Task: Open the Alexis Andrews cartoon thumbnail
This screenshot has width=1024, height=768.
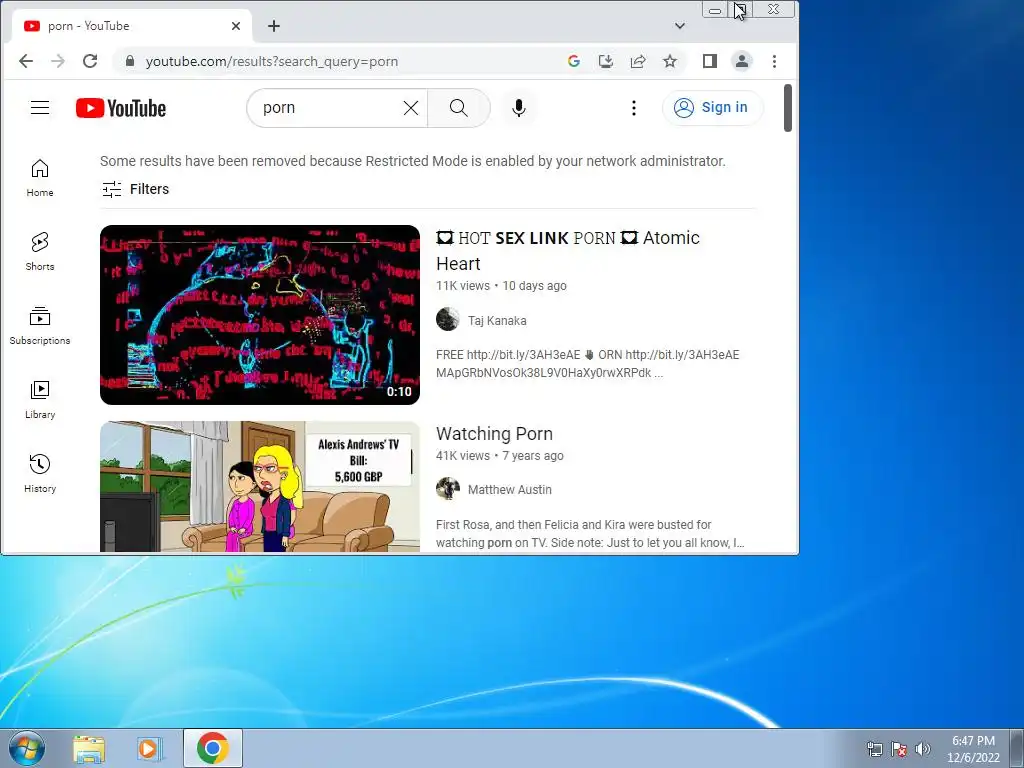Action: (x=260, y=487)
